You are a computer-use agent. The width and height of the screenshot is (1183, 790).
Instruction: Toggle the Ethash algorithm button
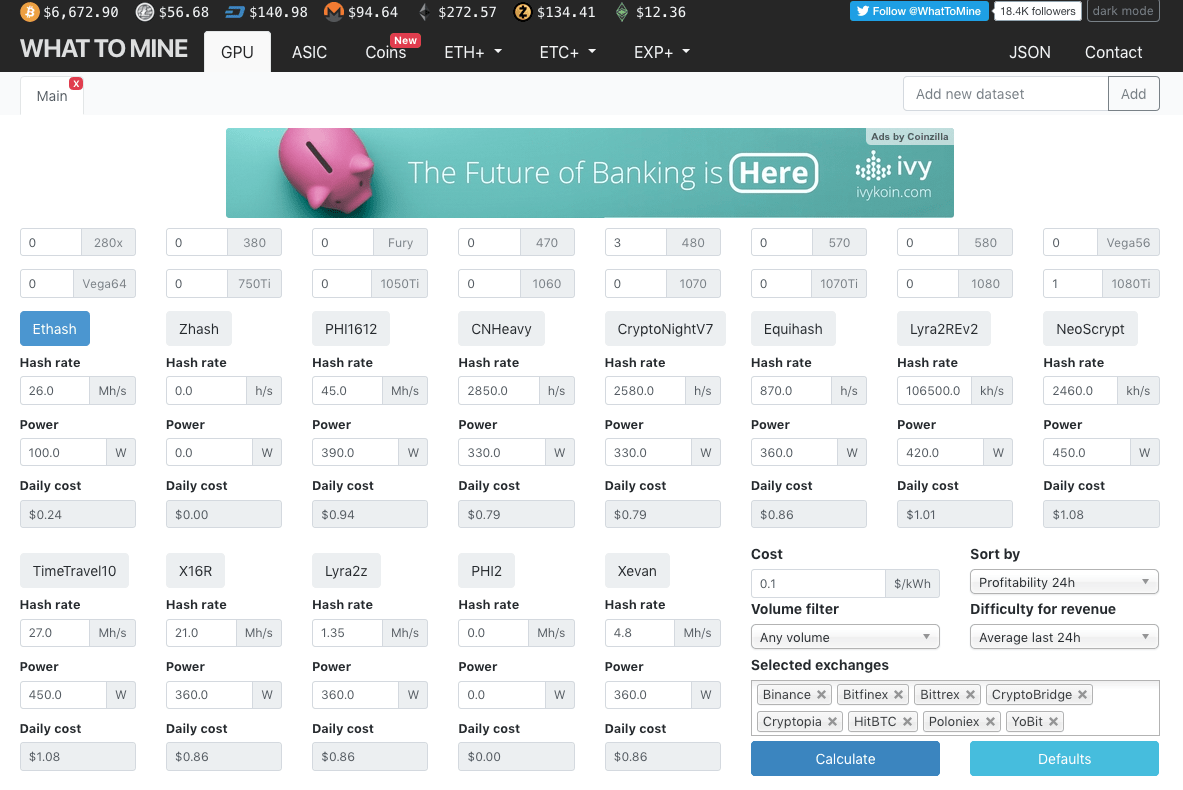(x=54, y=329)
